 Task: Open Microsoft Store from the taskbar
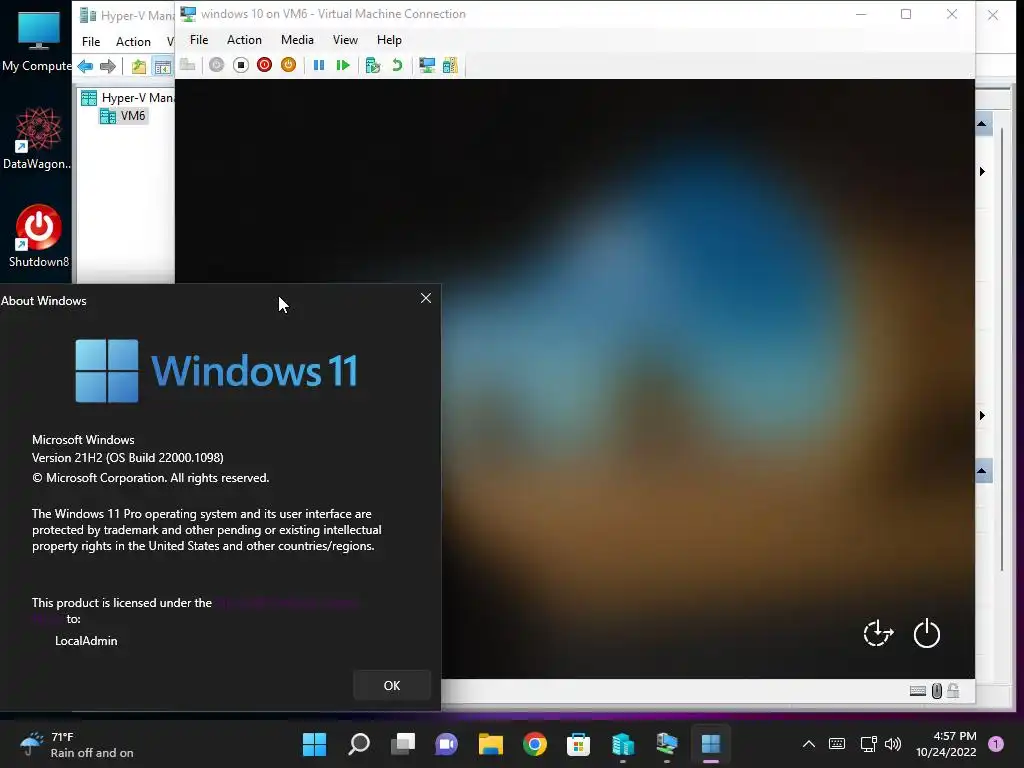pos(578,744)
